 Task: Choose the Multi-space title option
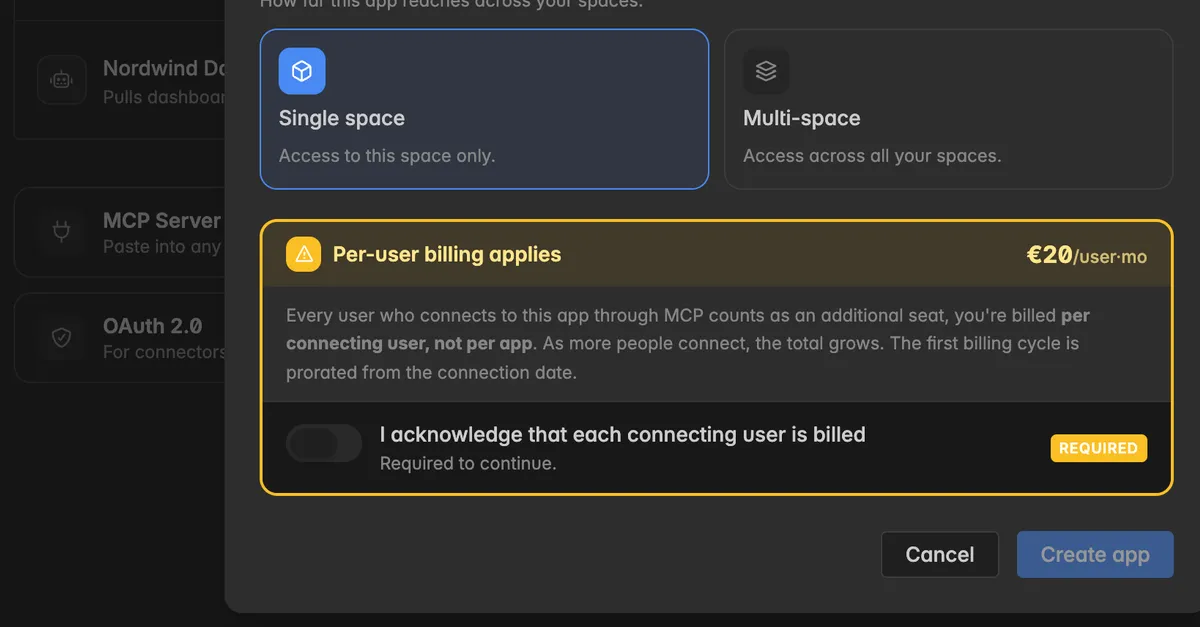coord(802,118)
